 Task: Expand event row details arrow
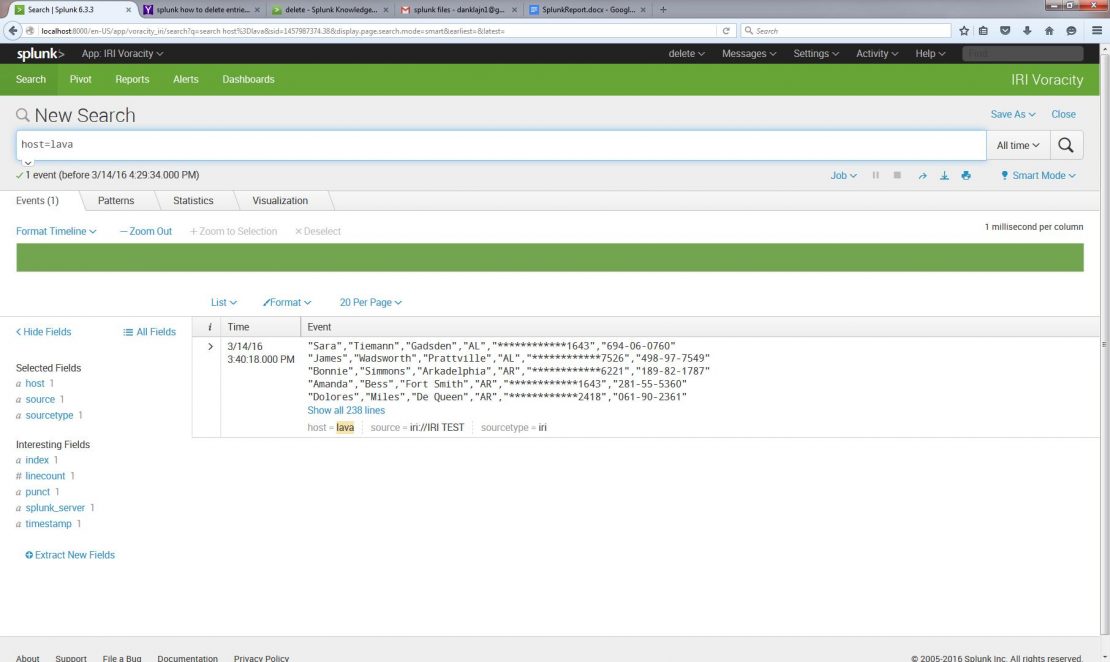(x=210, y=346)
